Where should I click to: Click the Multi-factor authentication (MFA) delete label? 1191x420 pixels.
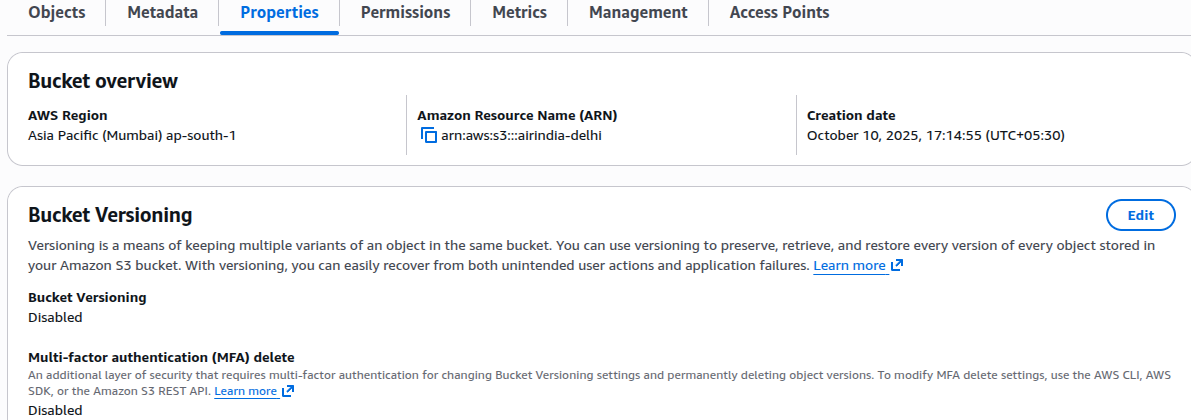(161, 357)
